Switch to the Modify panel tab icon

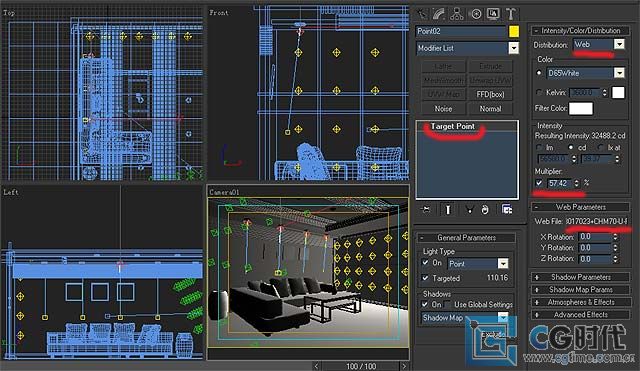tap(439, 14)
